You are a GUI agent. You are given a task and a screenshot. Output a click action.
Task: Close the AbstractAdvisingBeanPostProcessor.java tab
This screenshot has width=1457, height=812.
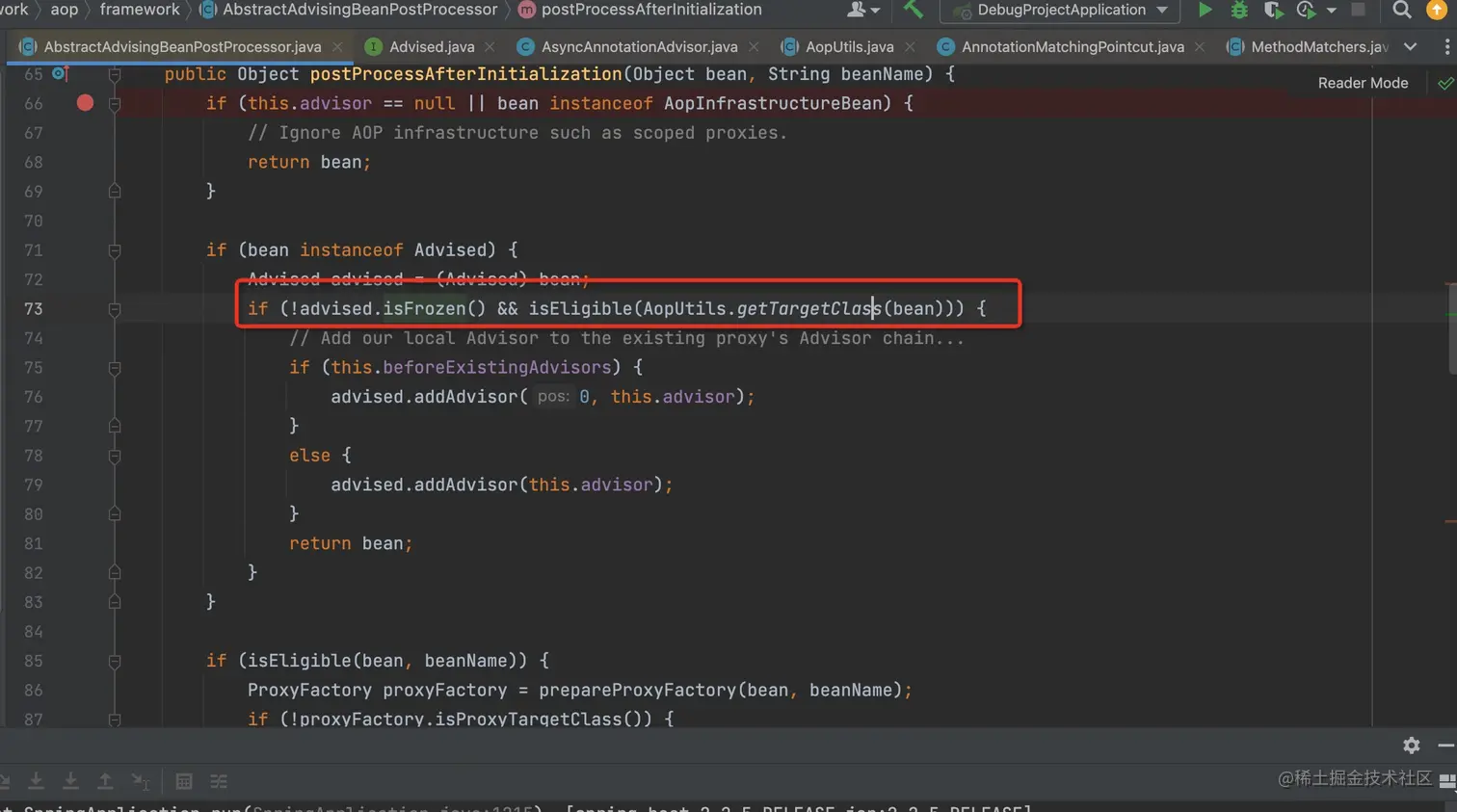[x=337, y=46]
